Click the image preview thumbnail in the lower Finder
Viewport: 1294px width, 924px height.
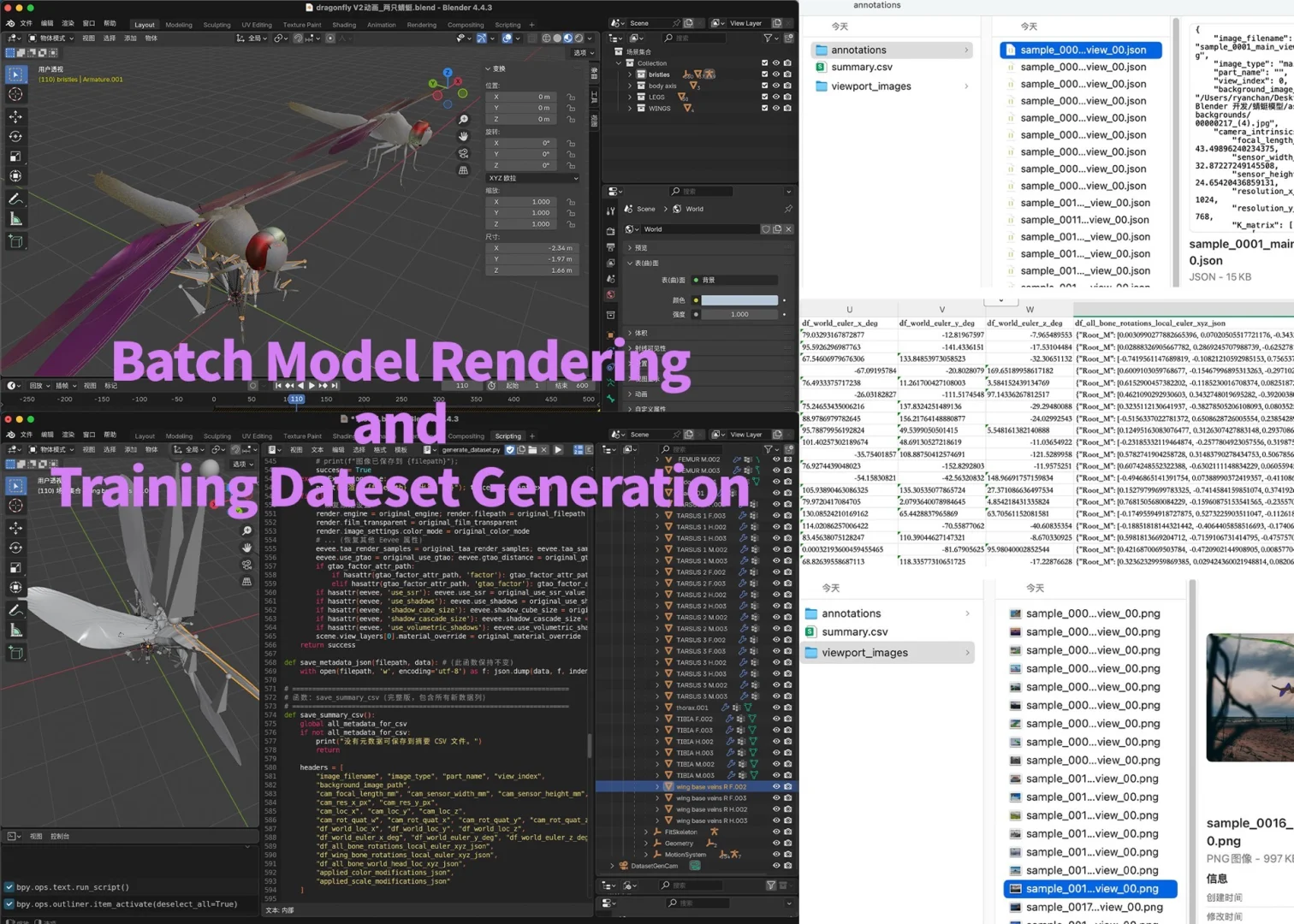tap(1250, 697)
